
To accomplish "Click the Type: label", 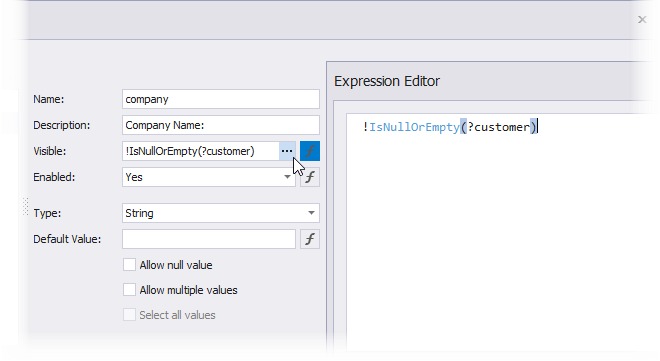I will [x=47, y=213].
